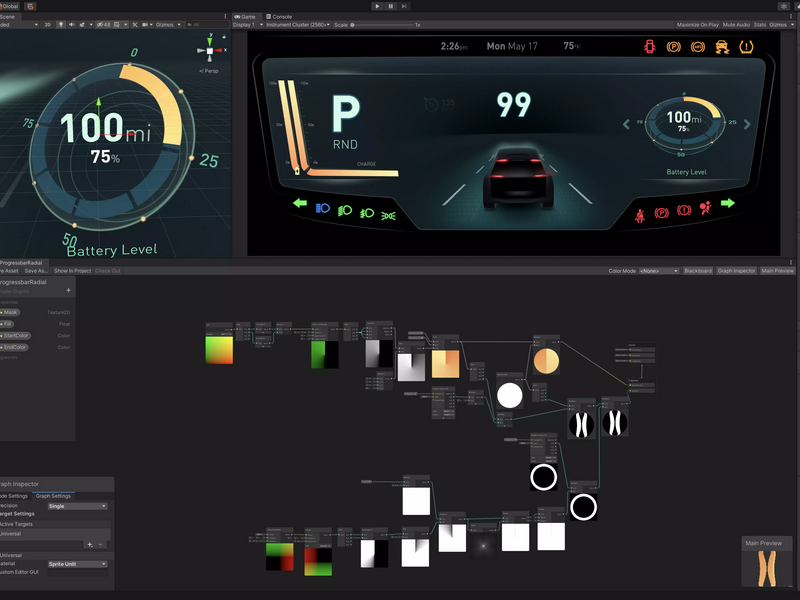Open Scene view Gizmos dropdown
This screenshot has width=800, height=600.
pyautogui.click(x=168, y=24)
